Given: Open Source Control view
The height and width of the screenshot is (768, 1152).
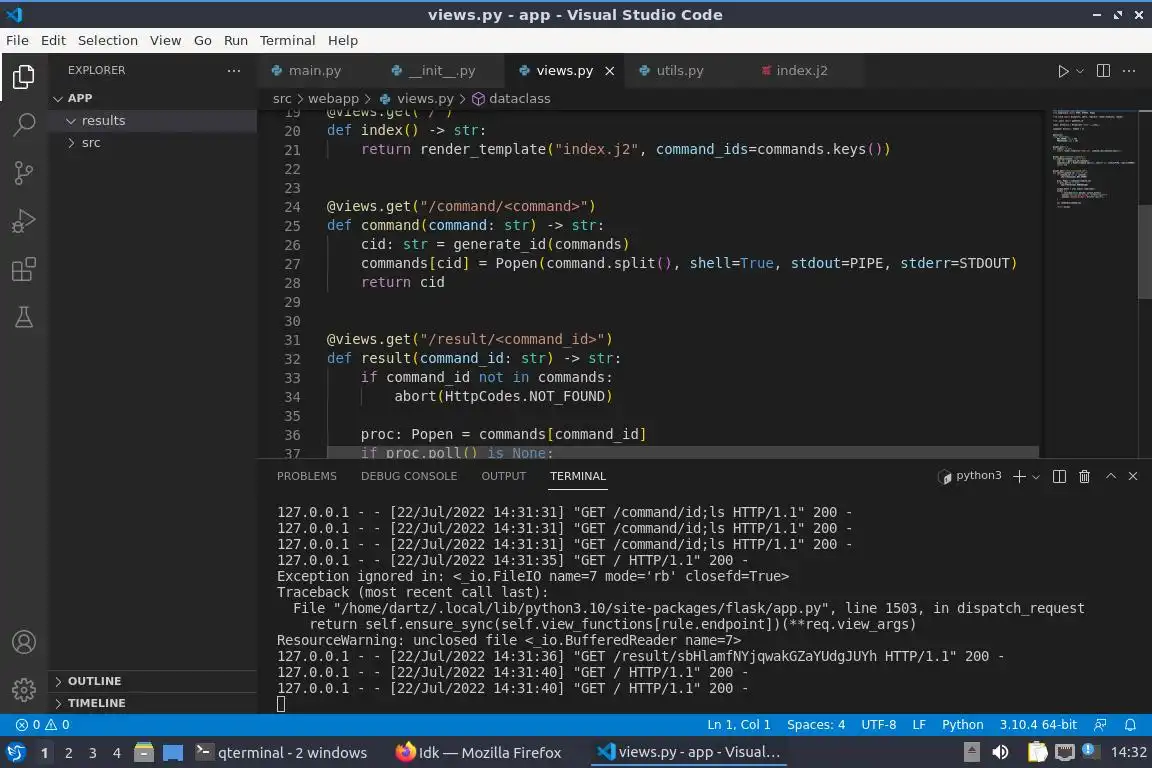Looking at the screenshot, I should pos(24,173).
